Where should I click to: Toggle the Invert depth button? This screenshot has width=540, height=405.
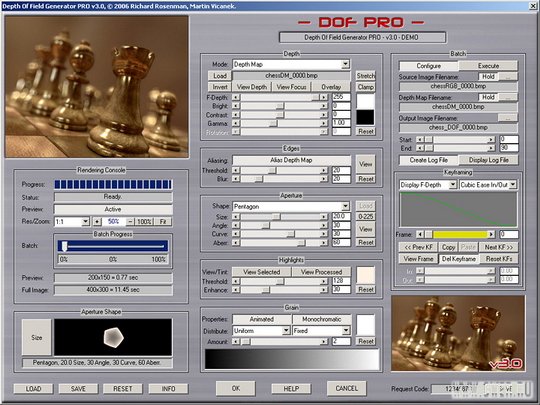pos(219,87)
